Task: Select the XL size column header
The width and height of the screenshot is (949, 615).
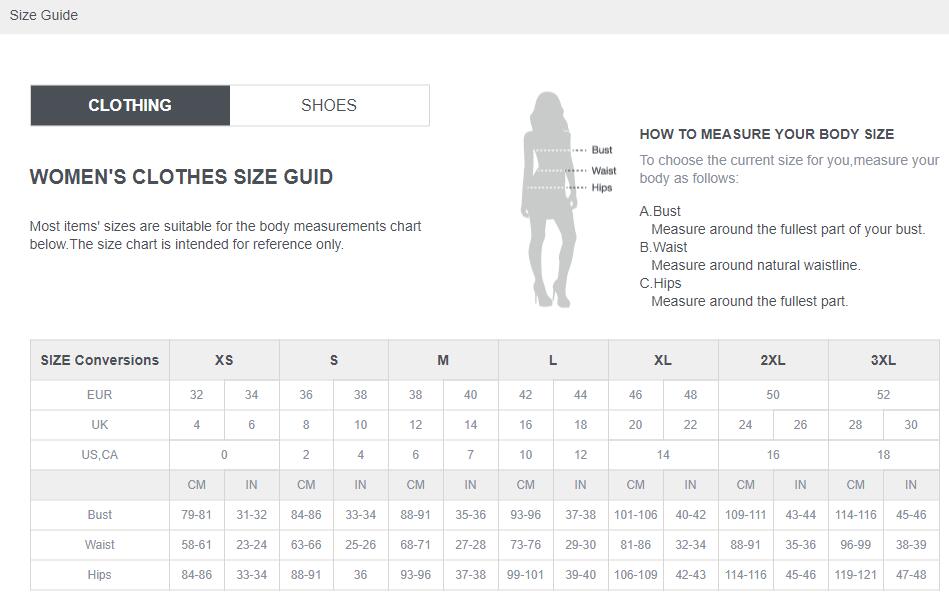Action: (x=663, y=360)
